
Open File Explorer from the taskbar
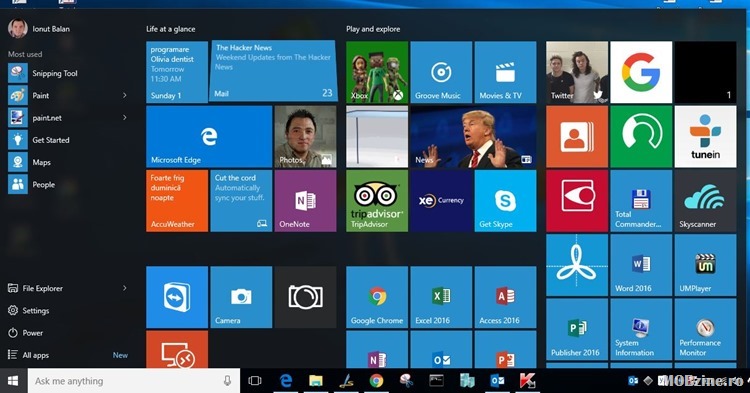(316, 381)
